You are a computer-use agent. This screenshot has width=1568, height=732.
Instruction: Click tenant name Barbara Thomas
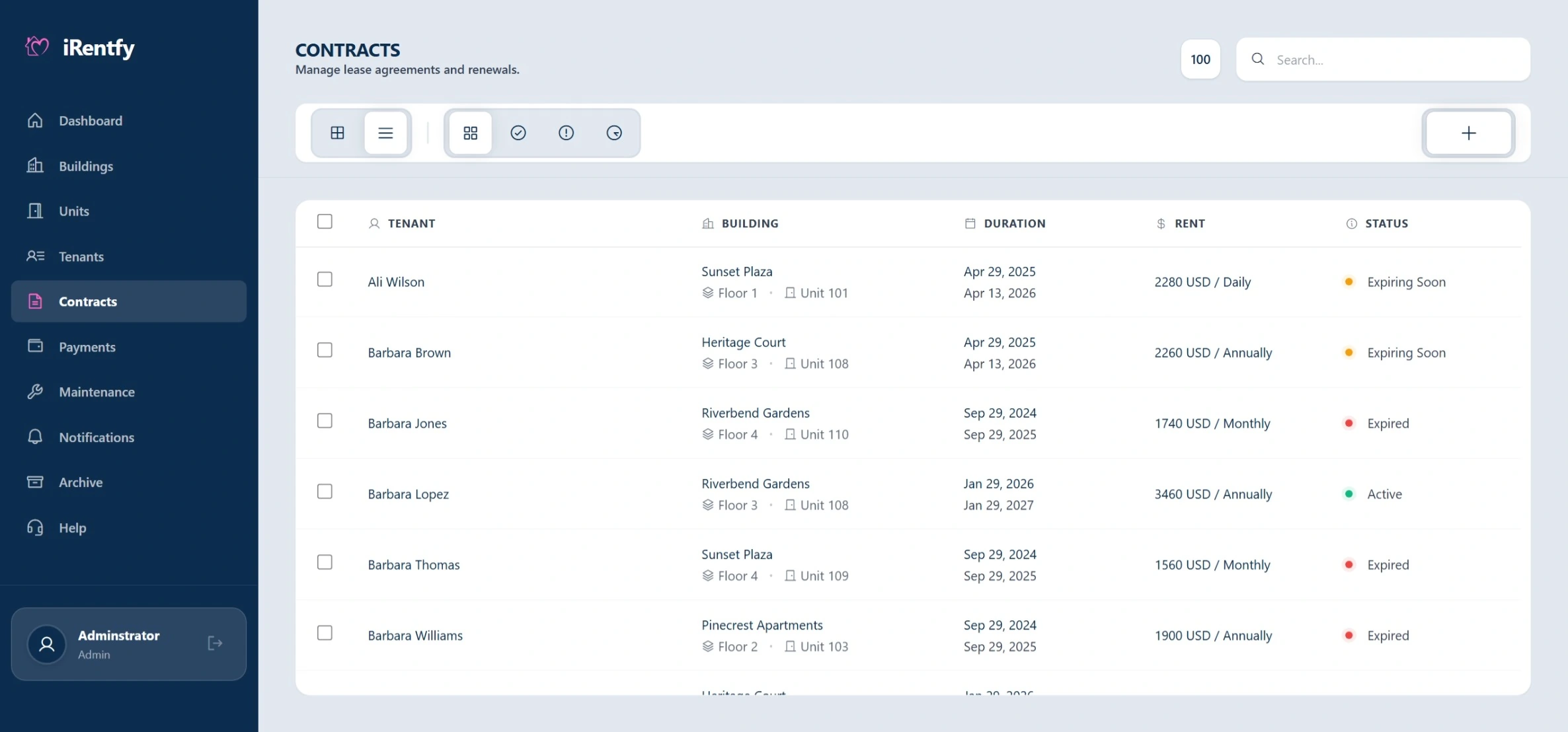pyautogui.click(x=414, y=565)
